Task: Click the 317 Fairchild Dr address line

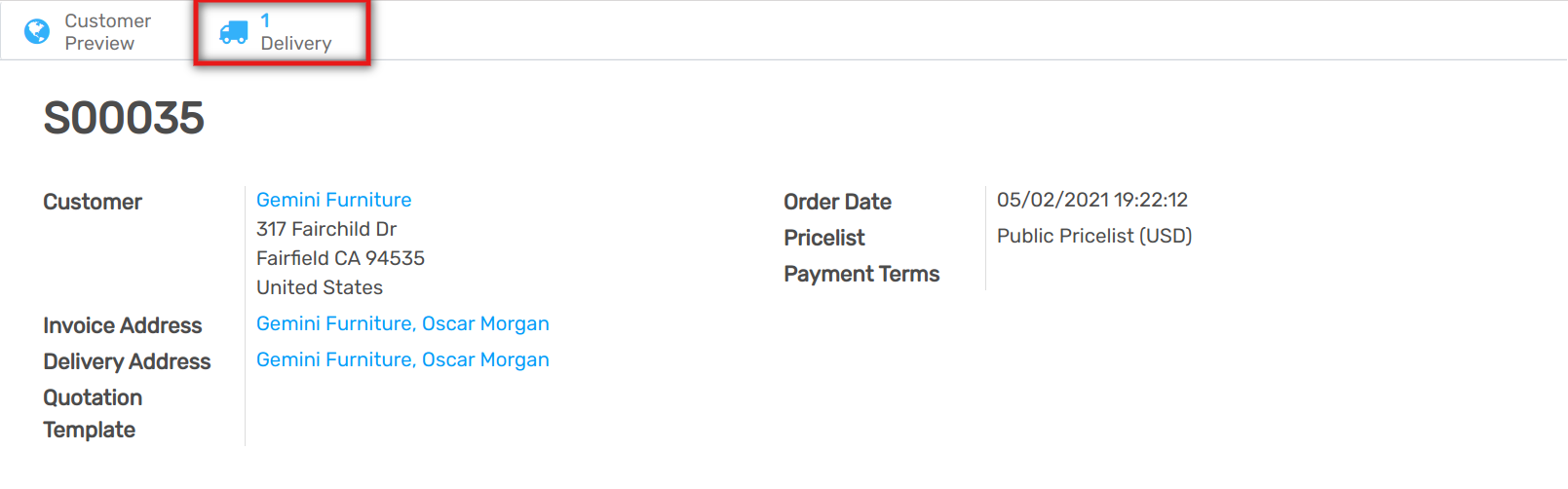Action: pos(326,229)
